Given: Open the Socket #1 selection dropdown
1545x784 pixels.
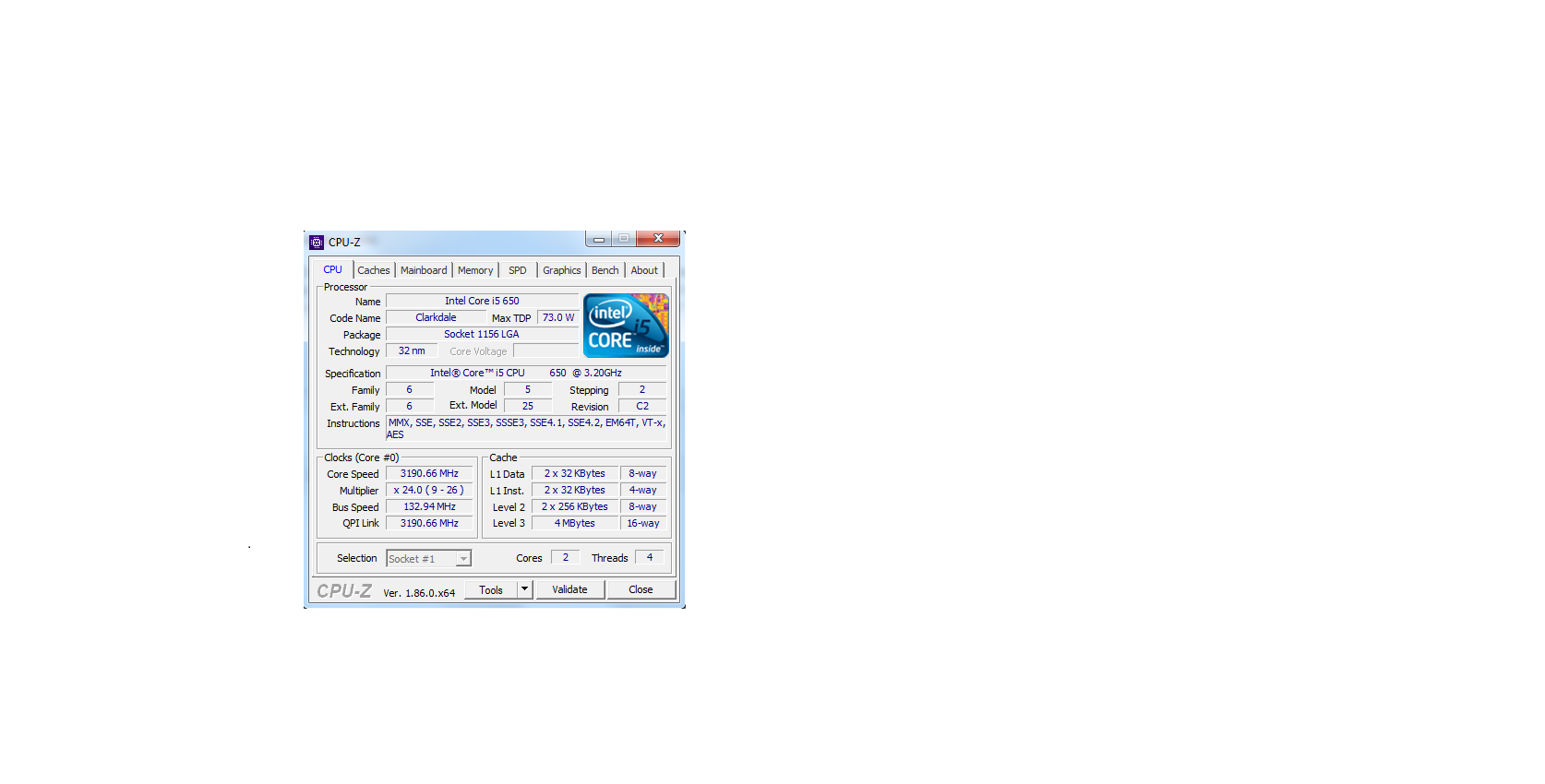Looking at the screenshot, I should click(428, 559).
